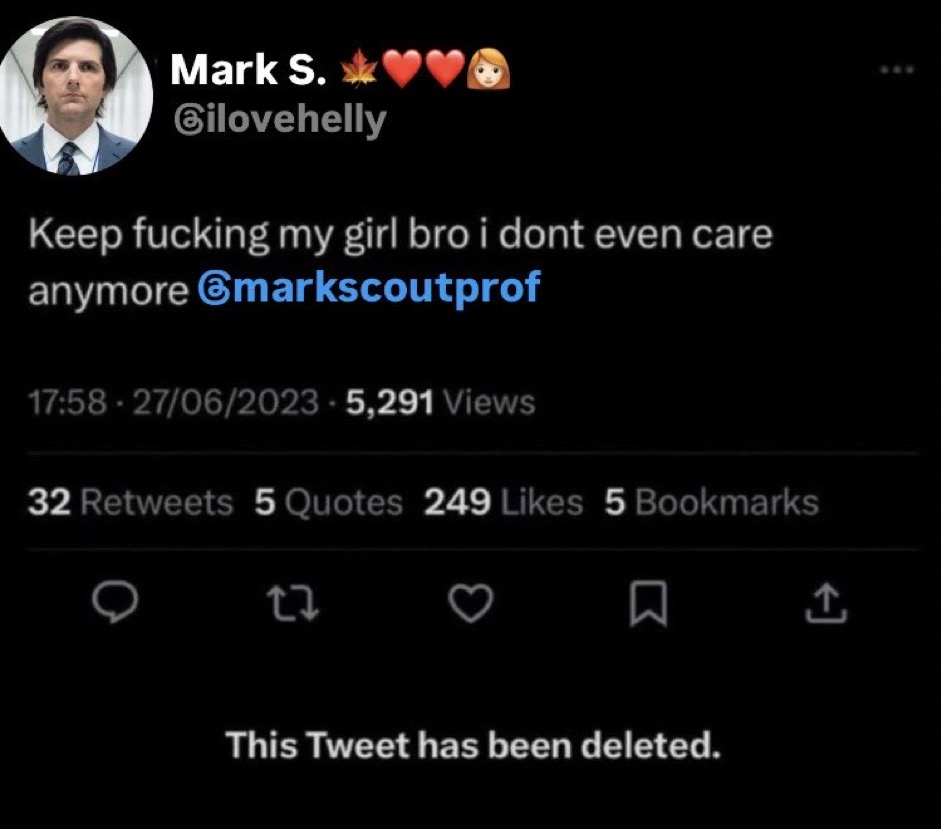Click "This Tweet has been deleted." notice
941x829 pixels.
[x=472, y=745]
